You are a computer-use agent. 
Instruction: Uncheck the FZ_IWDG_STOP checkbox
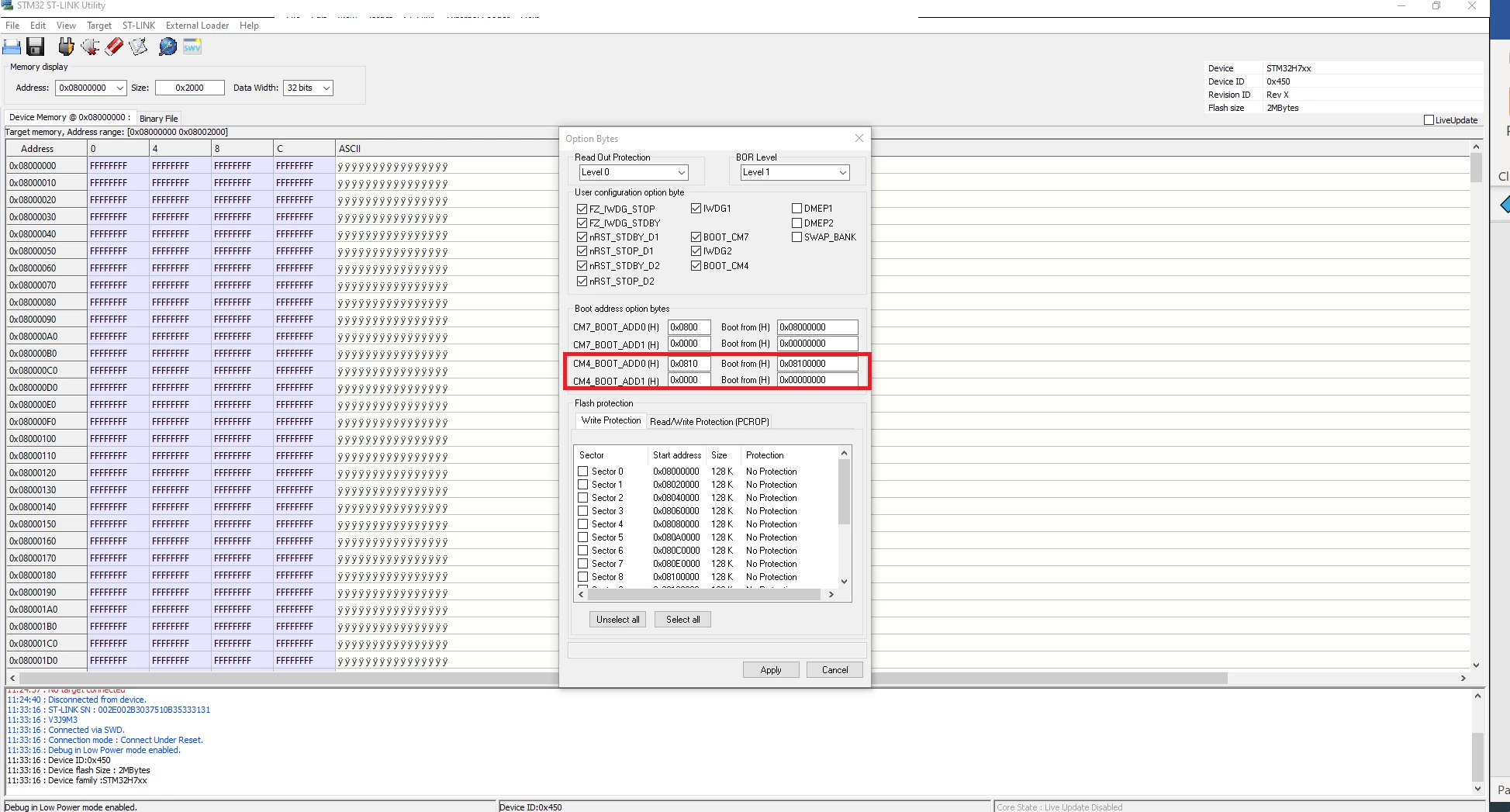tap(582, 209)
